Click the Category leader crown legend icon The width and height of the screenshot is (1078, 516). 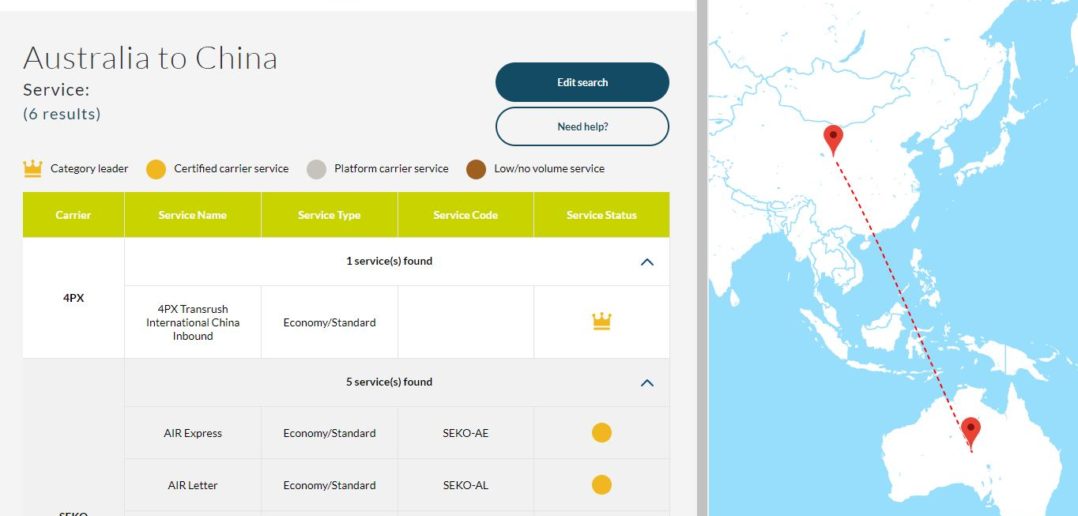click(x=33, y=168)
